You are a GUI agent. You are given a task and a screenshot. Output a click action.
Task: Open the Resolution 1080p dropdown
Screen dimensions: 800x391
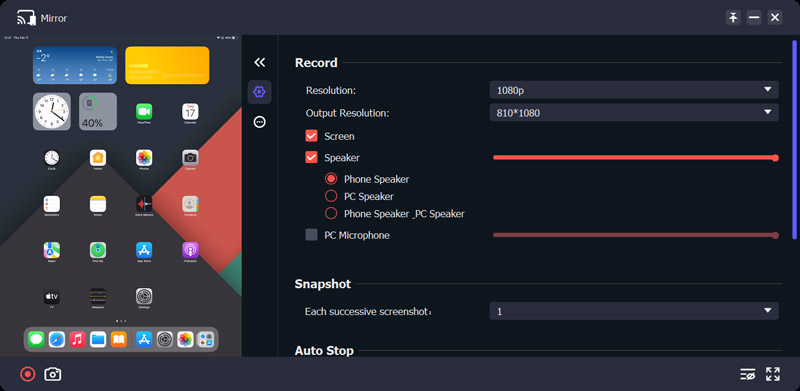click(634, 90)
